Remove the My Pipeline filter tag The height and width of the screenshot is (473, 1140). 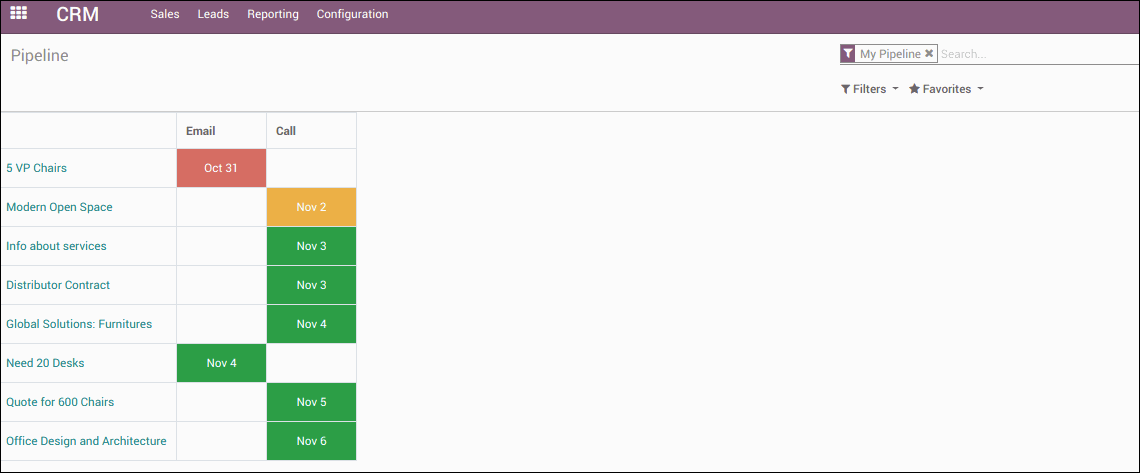(x=929, y=54)
